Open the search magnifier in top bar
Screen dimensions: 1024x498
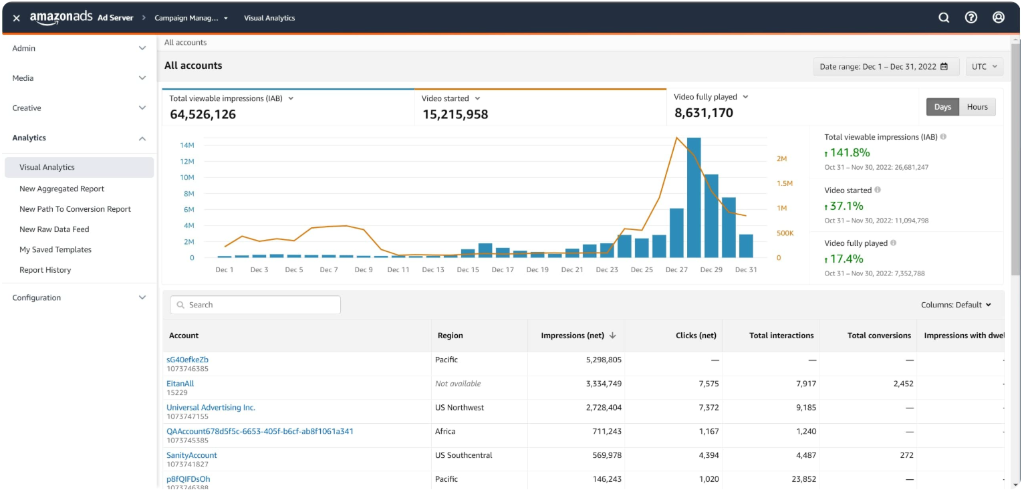[944, 18]
